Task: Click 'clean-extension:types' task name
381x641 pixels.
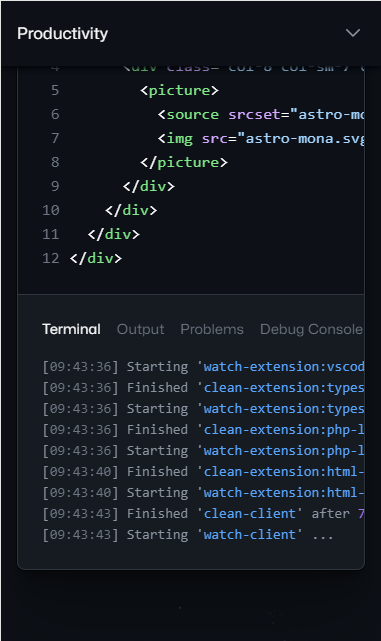Action: pyautogui.click(x=284, y=388)
